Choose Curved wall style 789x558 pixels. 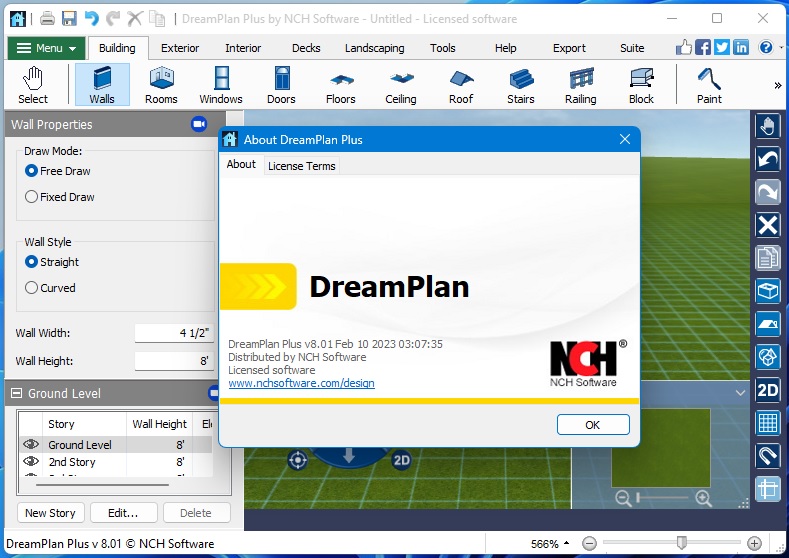click(x=31, y=288)
